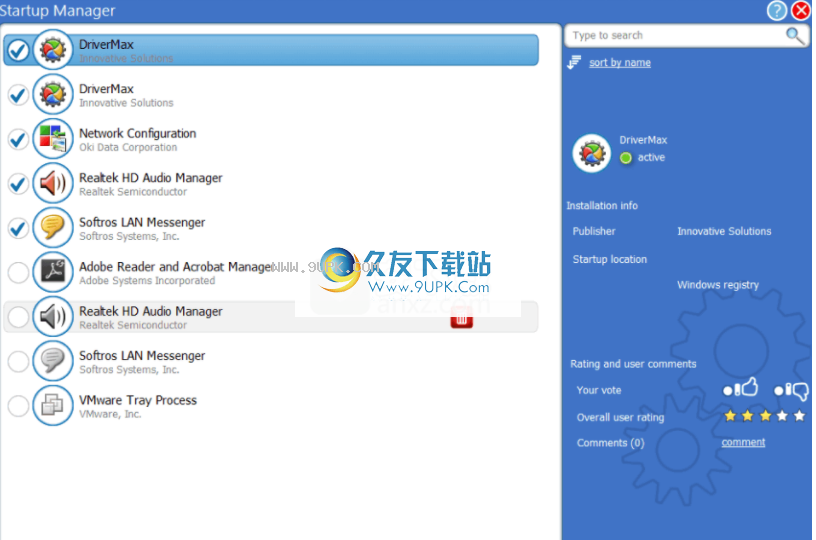Click the first rating star

tap(730, 416)
